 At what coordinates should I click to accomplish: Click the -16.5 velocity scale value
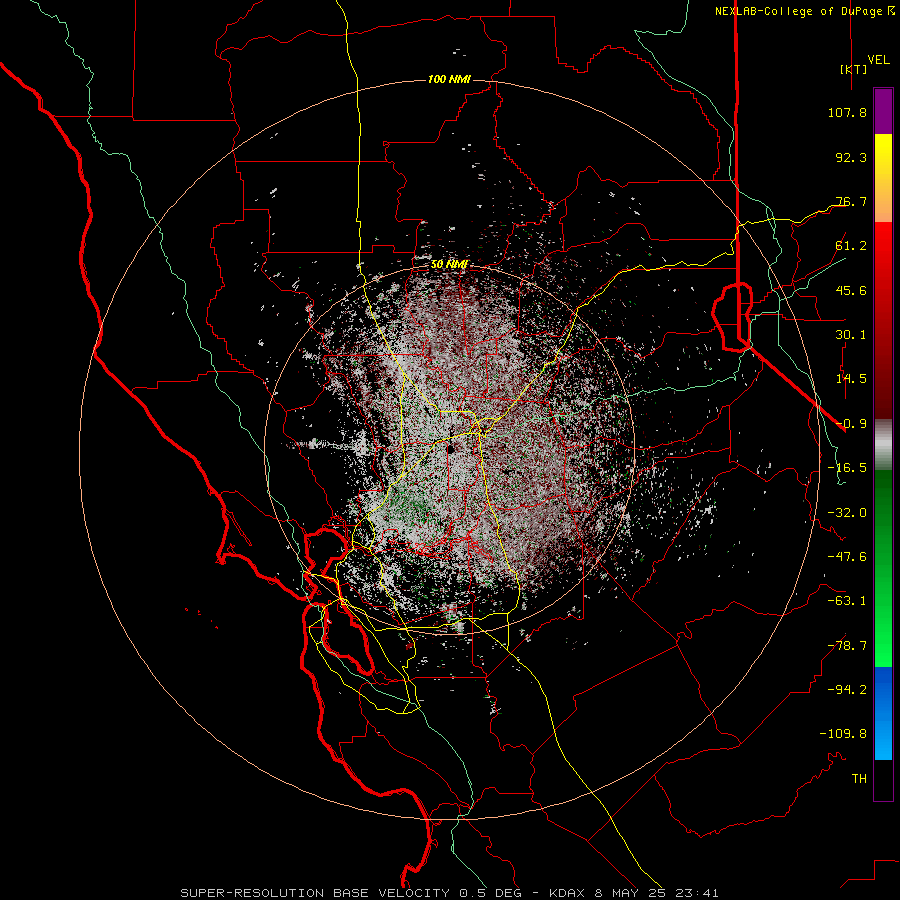[x=847, y=468]
